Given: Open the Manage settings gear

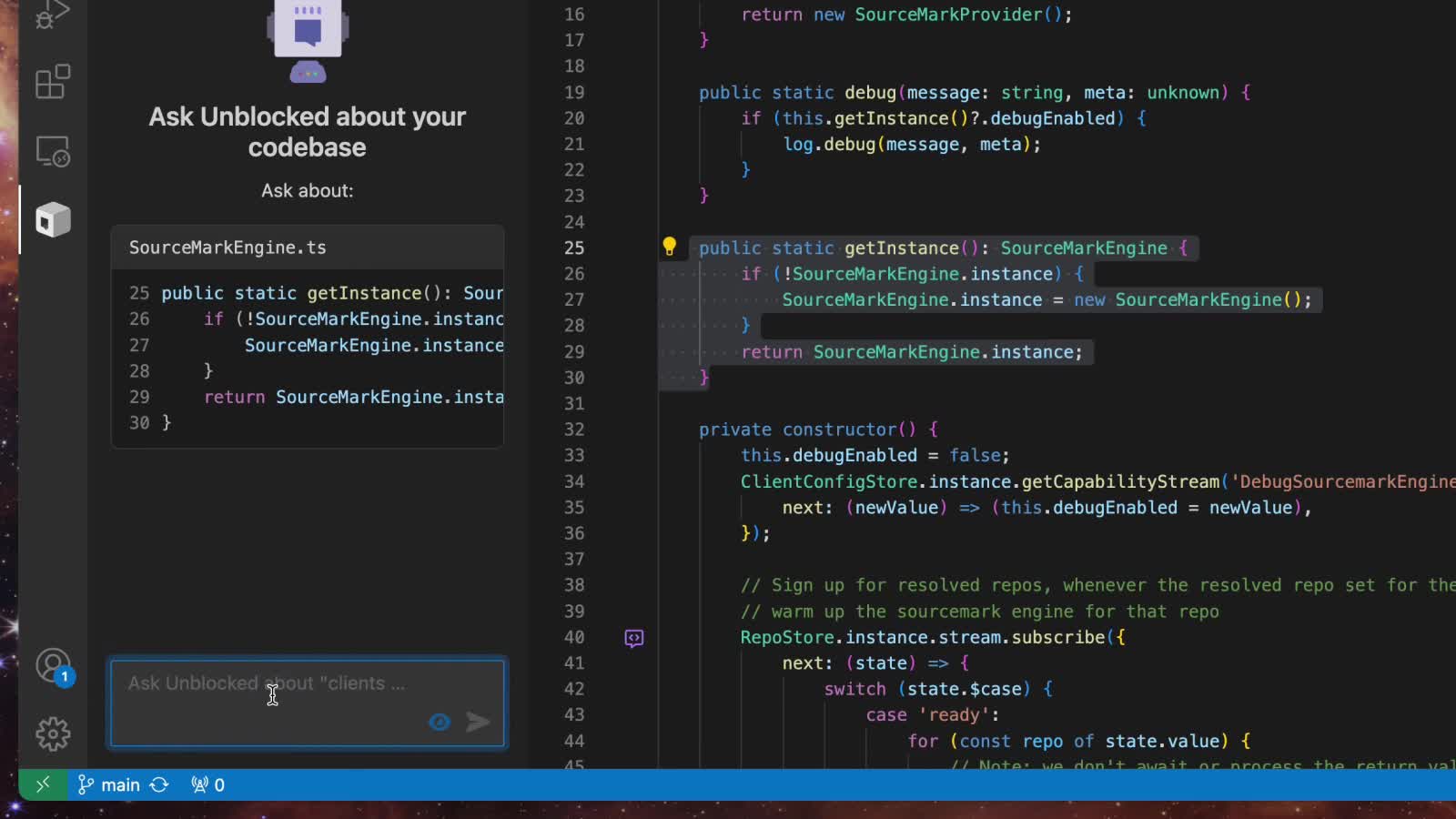Looking at the screenshot, I should tap(53, 733).
